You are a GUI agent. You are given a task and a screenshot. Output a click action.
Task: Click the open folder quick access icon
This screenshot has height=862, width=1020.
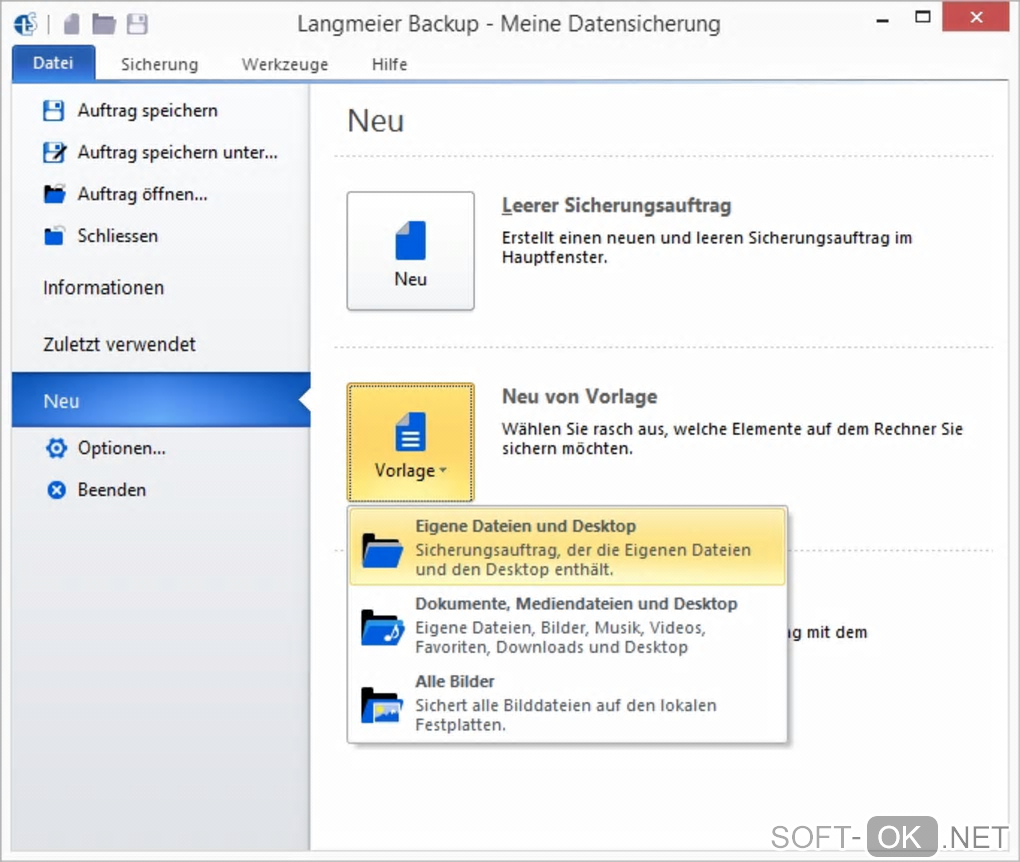click(x=103, y=25)
